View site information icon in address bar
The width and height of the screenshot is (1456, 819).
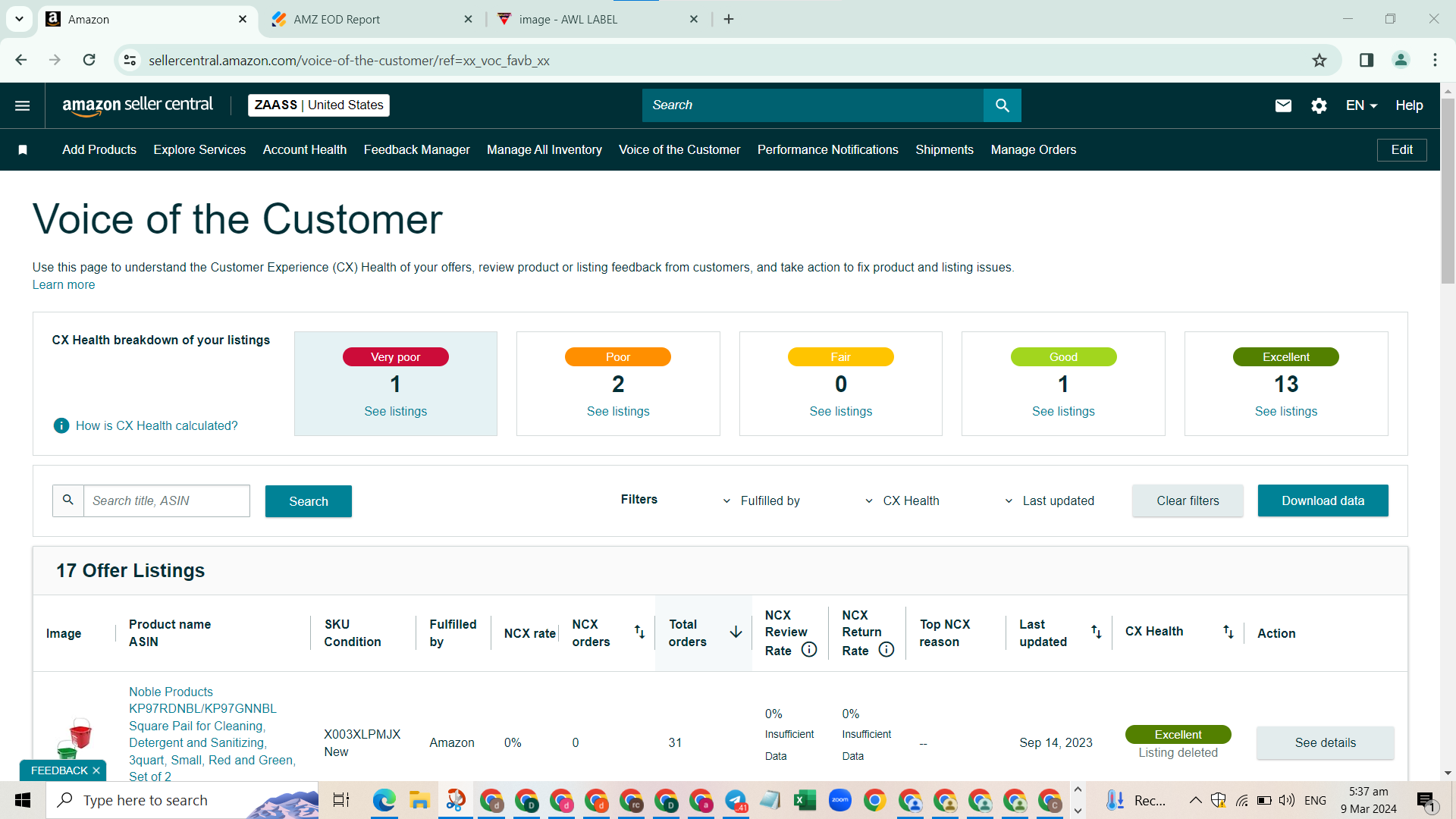[x=130, y=60]
